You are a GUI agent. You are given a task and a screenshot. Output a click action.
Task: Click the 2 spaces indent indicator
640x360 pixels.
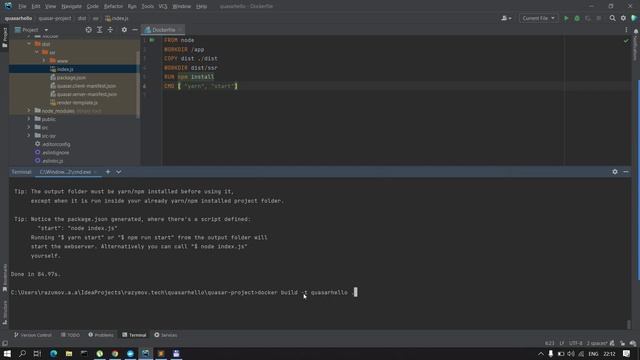coord(597,343)
